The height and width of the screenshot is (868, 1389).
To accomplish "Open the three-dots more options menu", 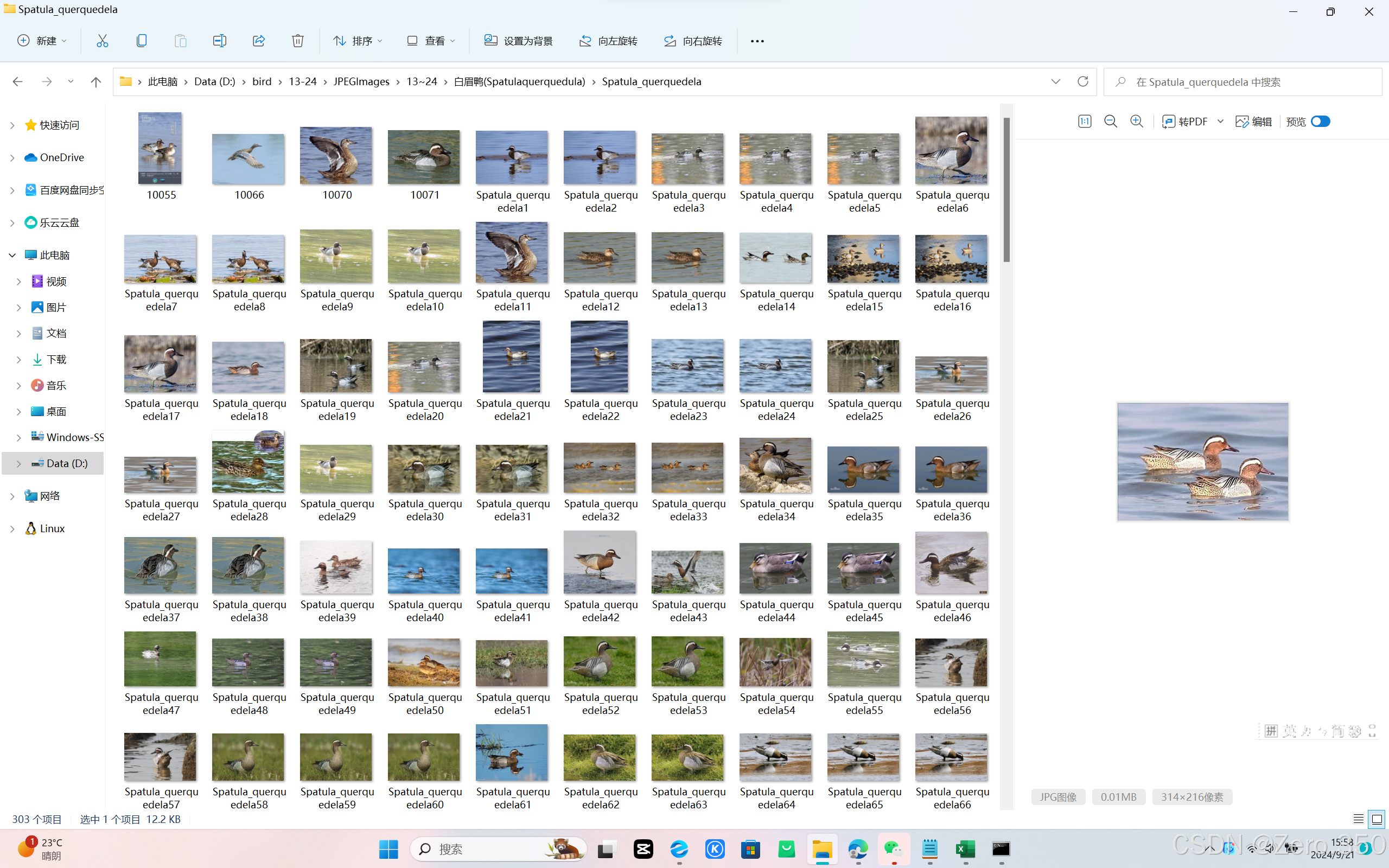I will (757, 41).
